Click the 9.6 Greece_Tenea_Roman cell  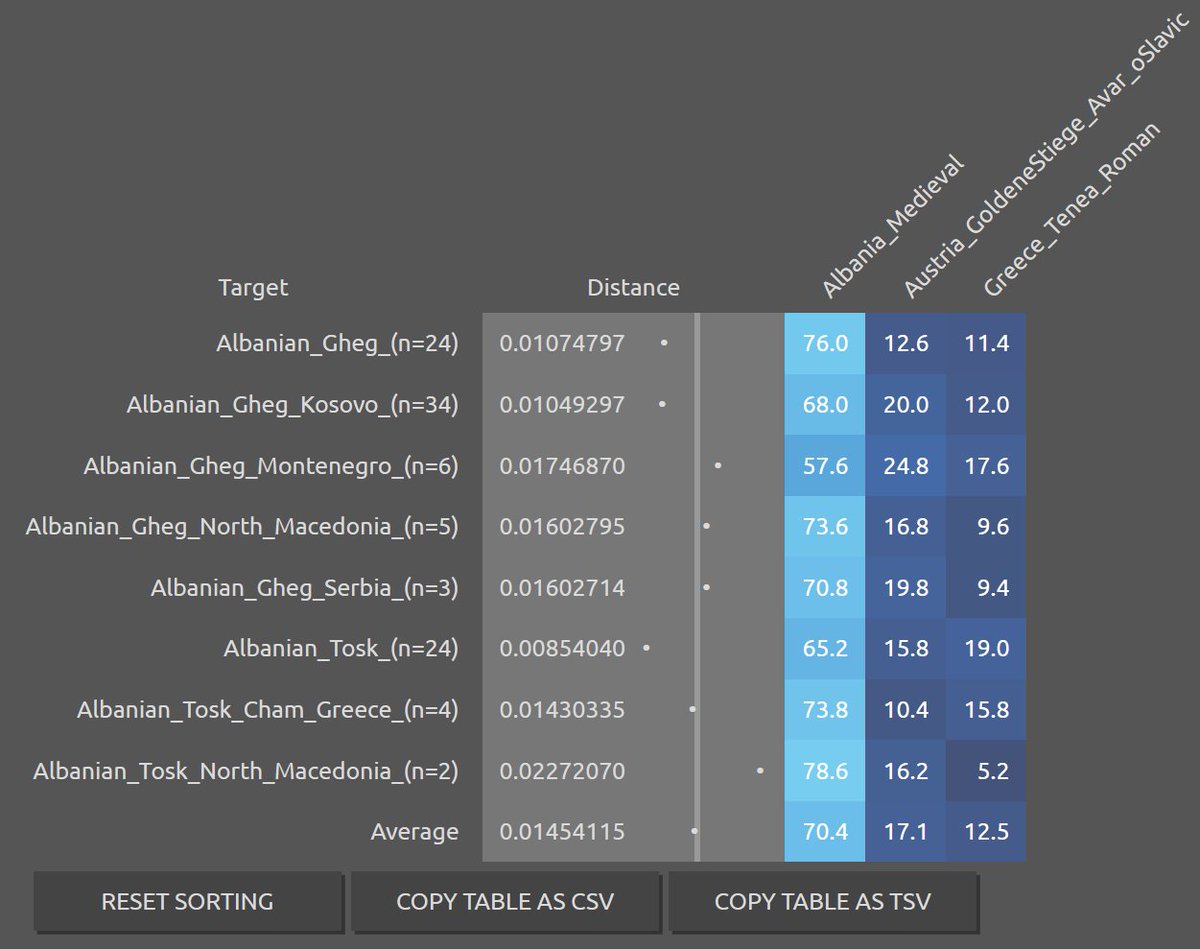[x=986, y=527]
